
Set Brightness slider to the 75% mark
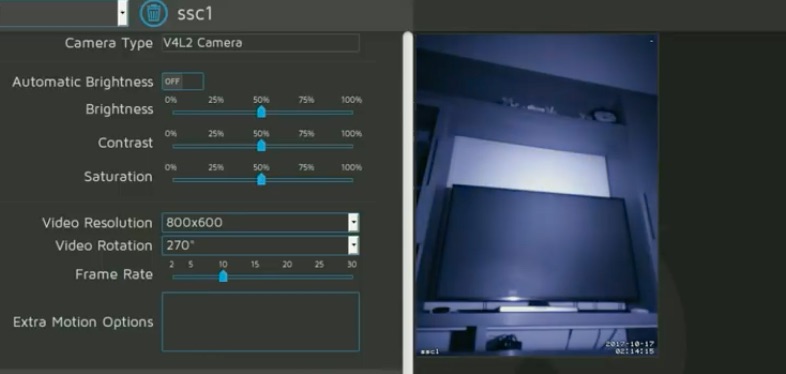point(306,112)
